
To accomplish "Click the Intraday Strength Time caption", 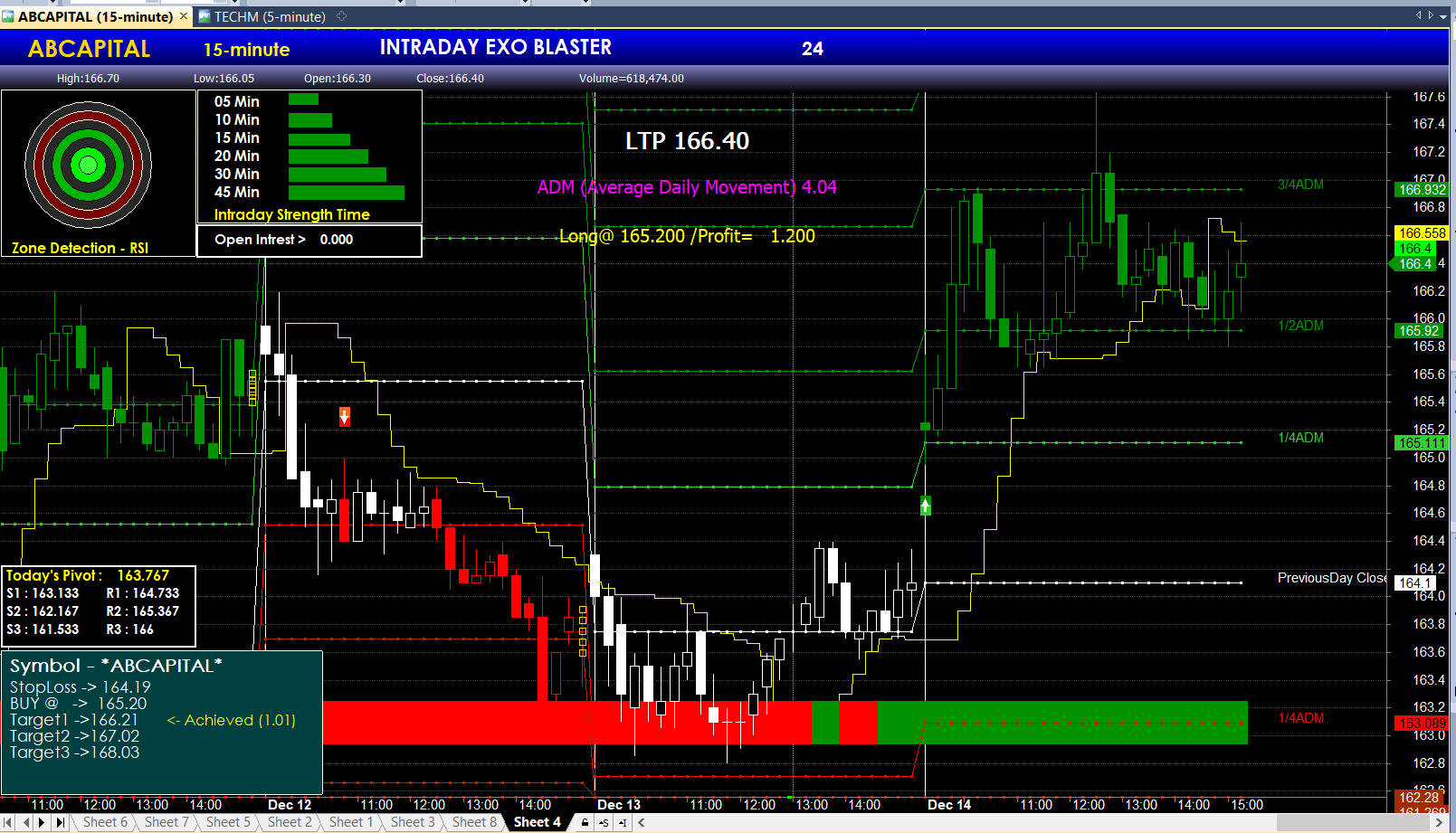I will [291, 215].
